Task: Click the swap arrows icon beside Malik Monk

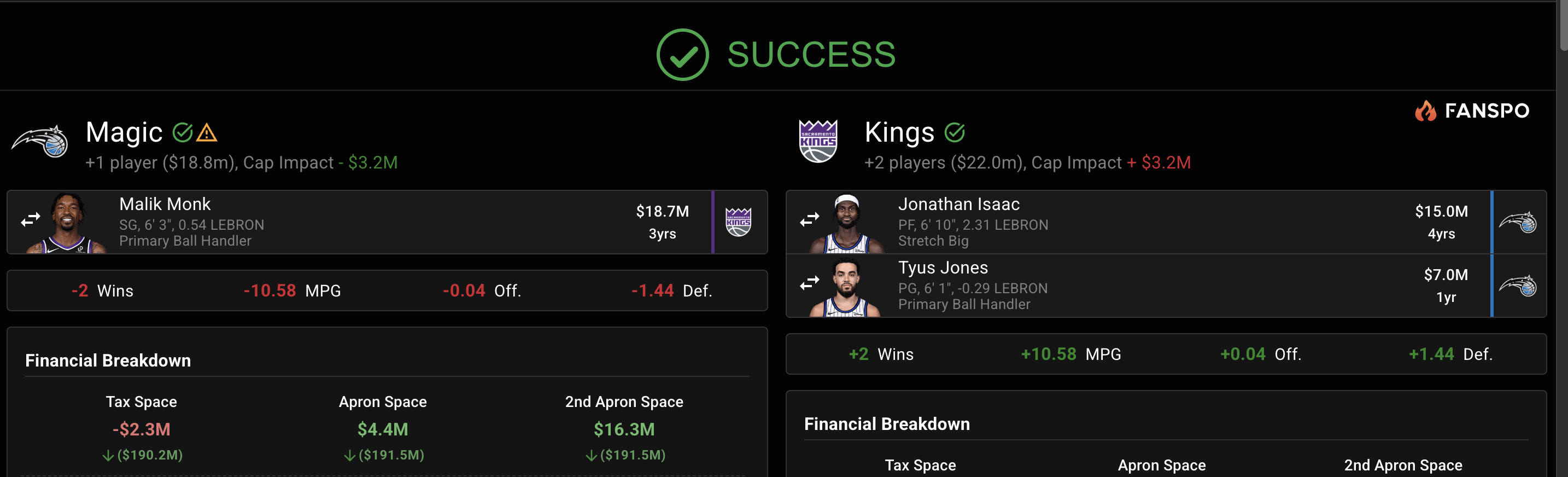Action: tap(31, 219)
